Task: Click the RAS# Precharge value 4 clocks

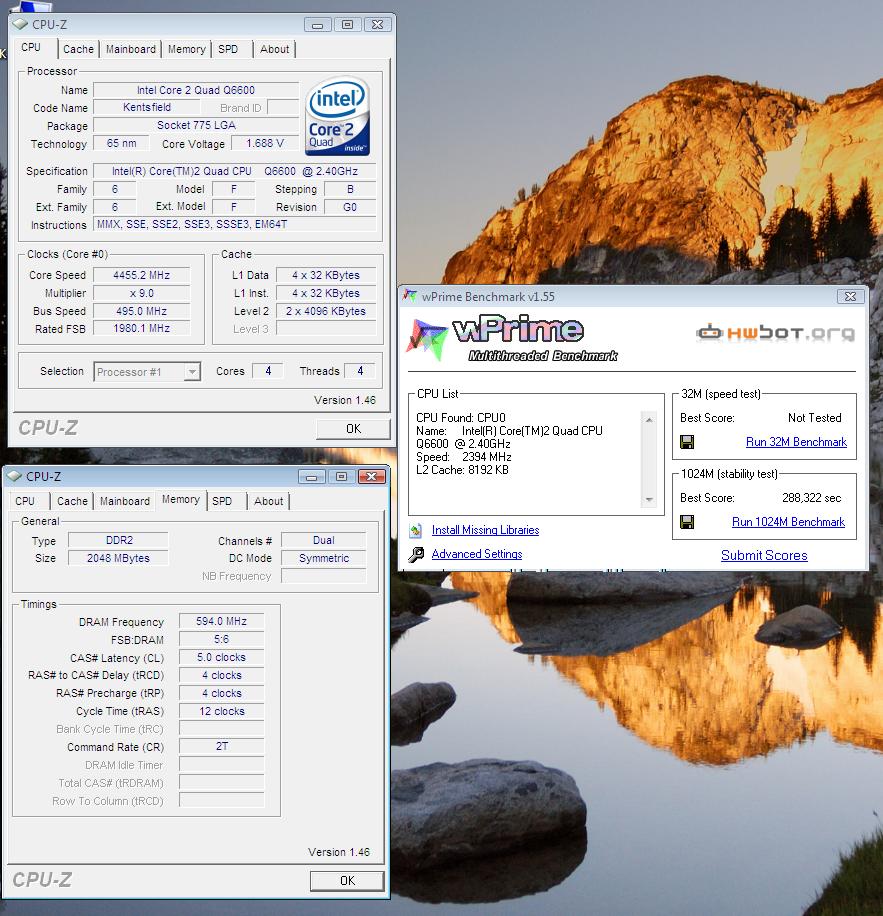Action: point(221,693)
